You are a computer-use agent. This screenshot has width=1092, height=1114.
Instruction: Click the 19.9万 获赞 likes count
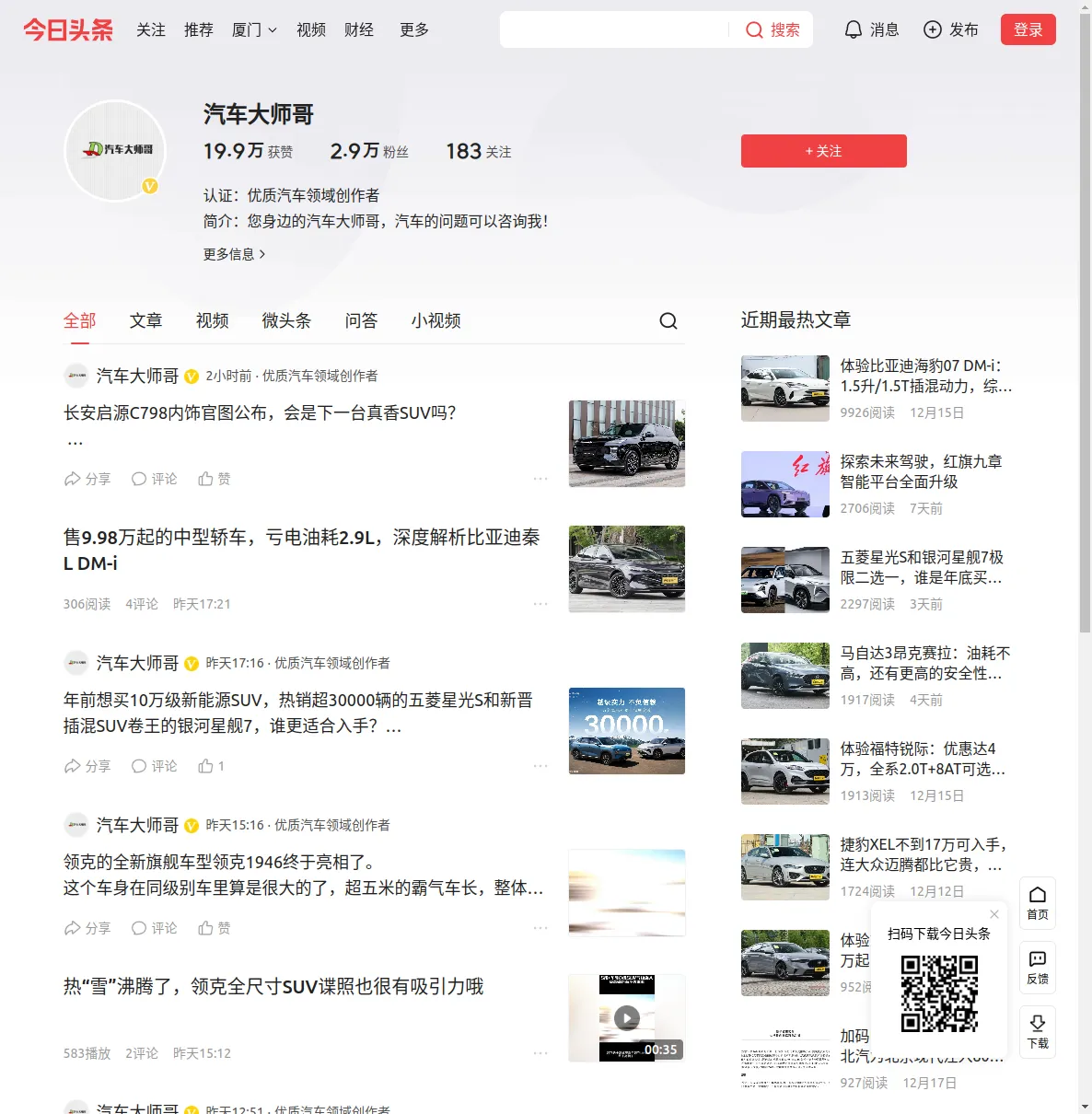pos(249,151)
